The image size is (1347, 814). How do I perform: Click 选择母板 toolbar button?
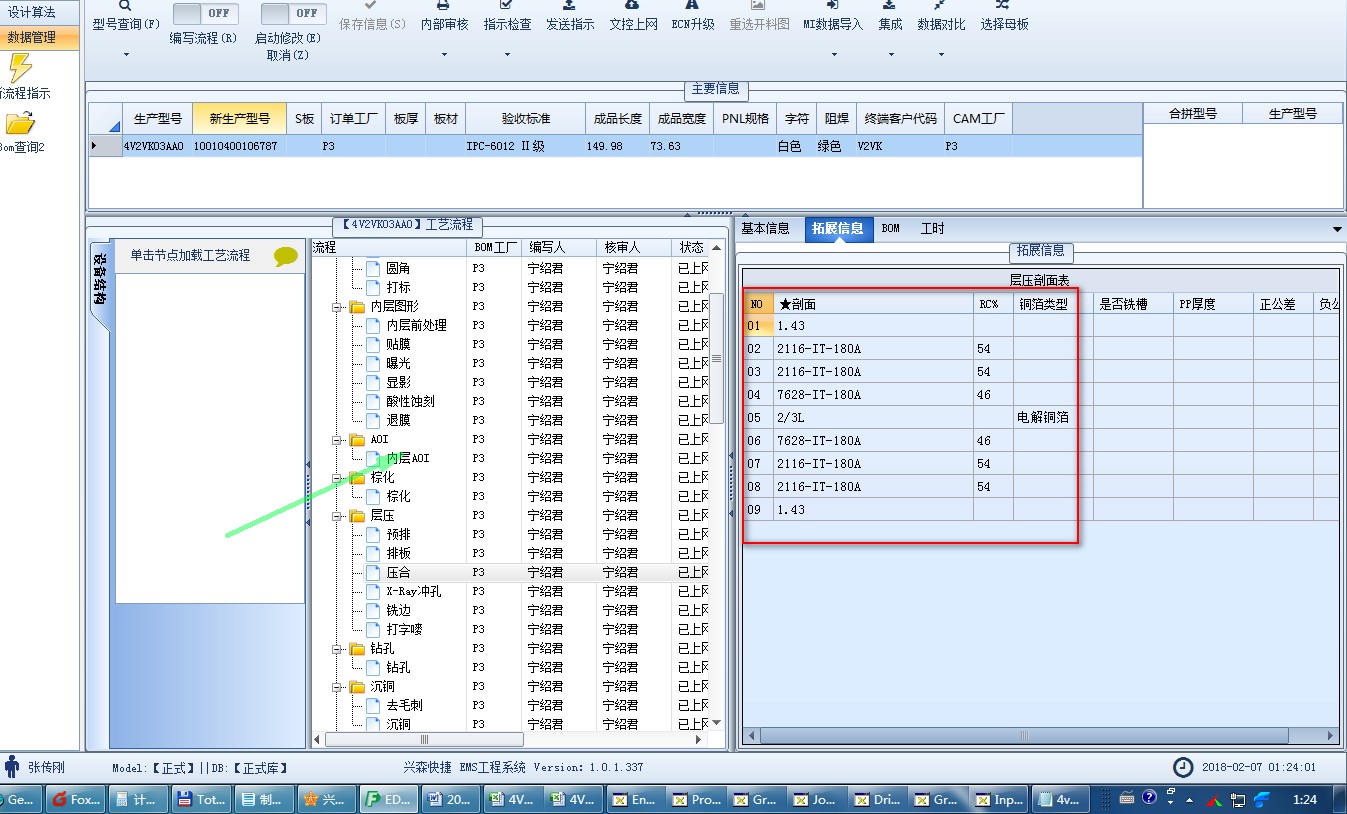1004,16
